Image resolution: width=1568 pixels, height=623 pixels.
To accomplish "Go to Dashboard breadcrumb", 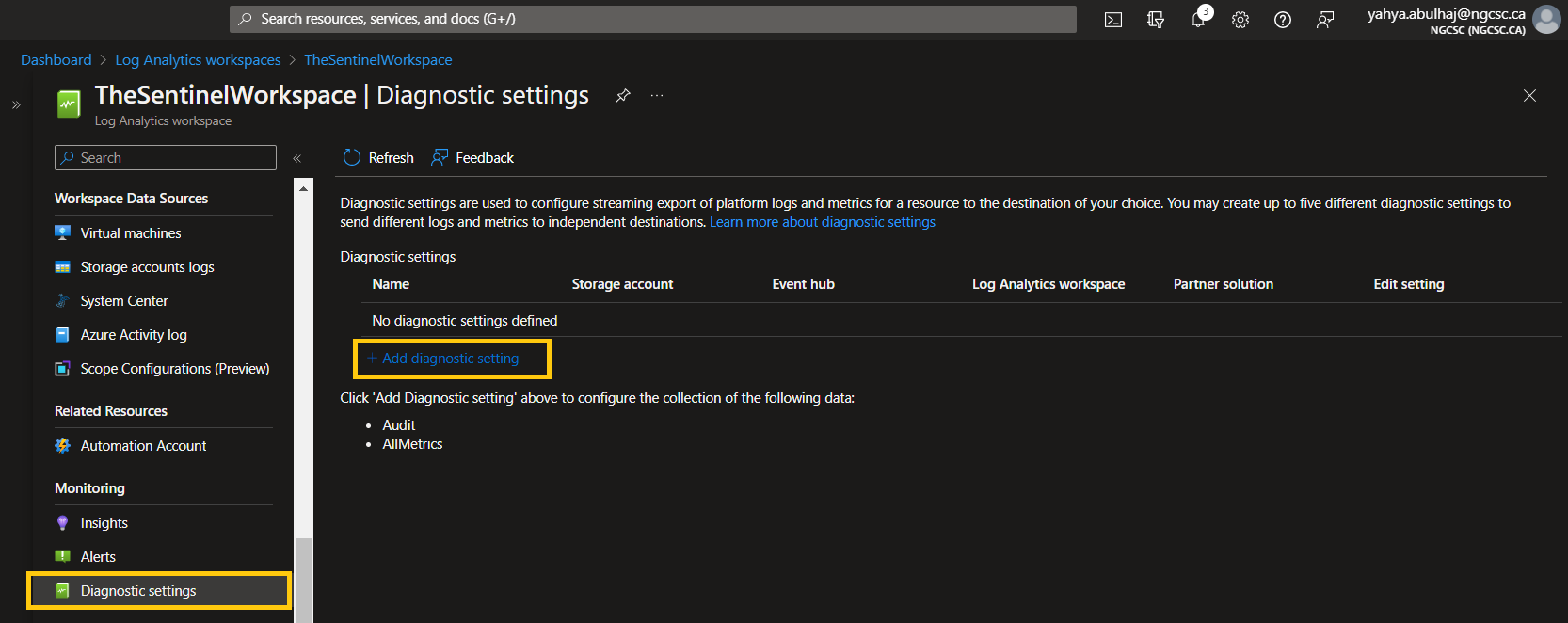I will click(56, 60).
